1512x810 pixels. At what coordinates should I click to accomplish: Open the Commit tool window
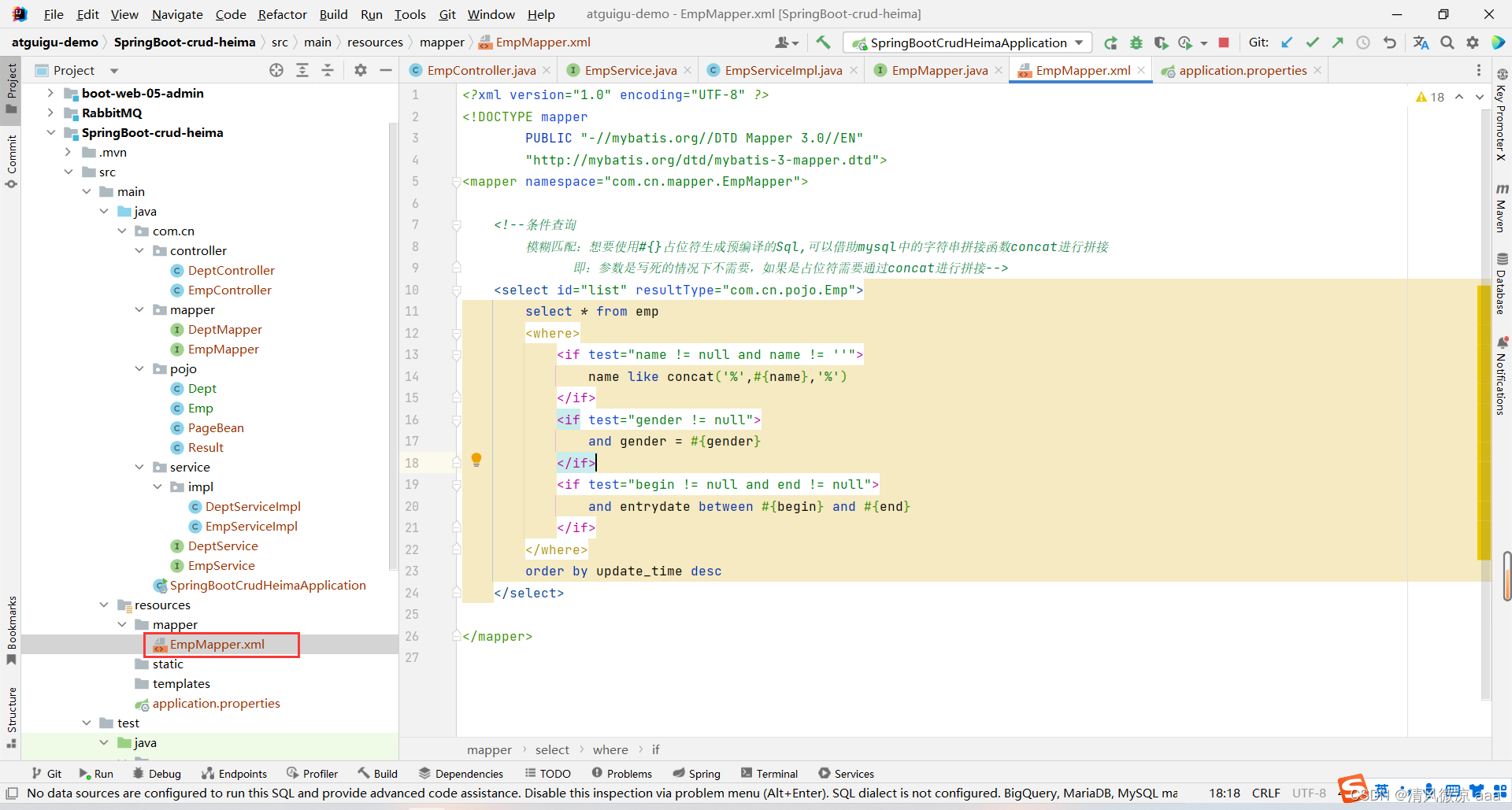pyautogui.click(x=11, y=161)
